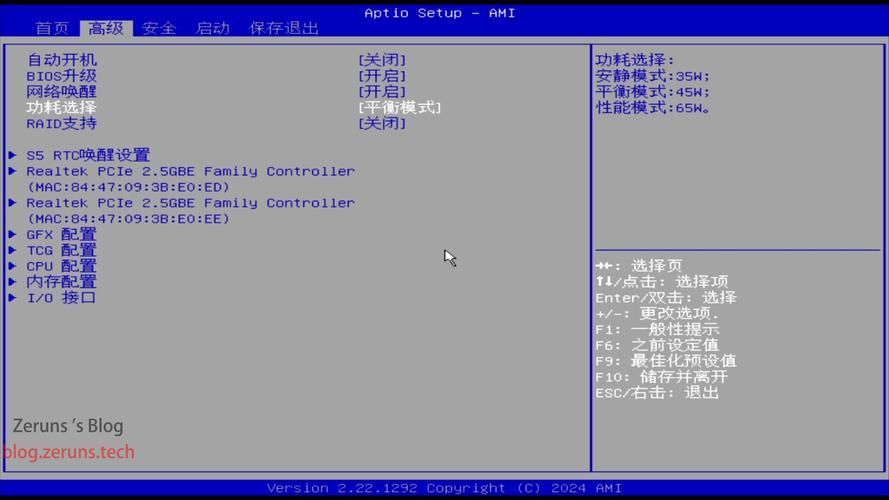The image size is (889, 500).
Task: Click the arrow beside I/O 接口
Action: click(12, 298)
